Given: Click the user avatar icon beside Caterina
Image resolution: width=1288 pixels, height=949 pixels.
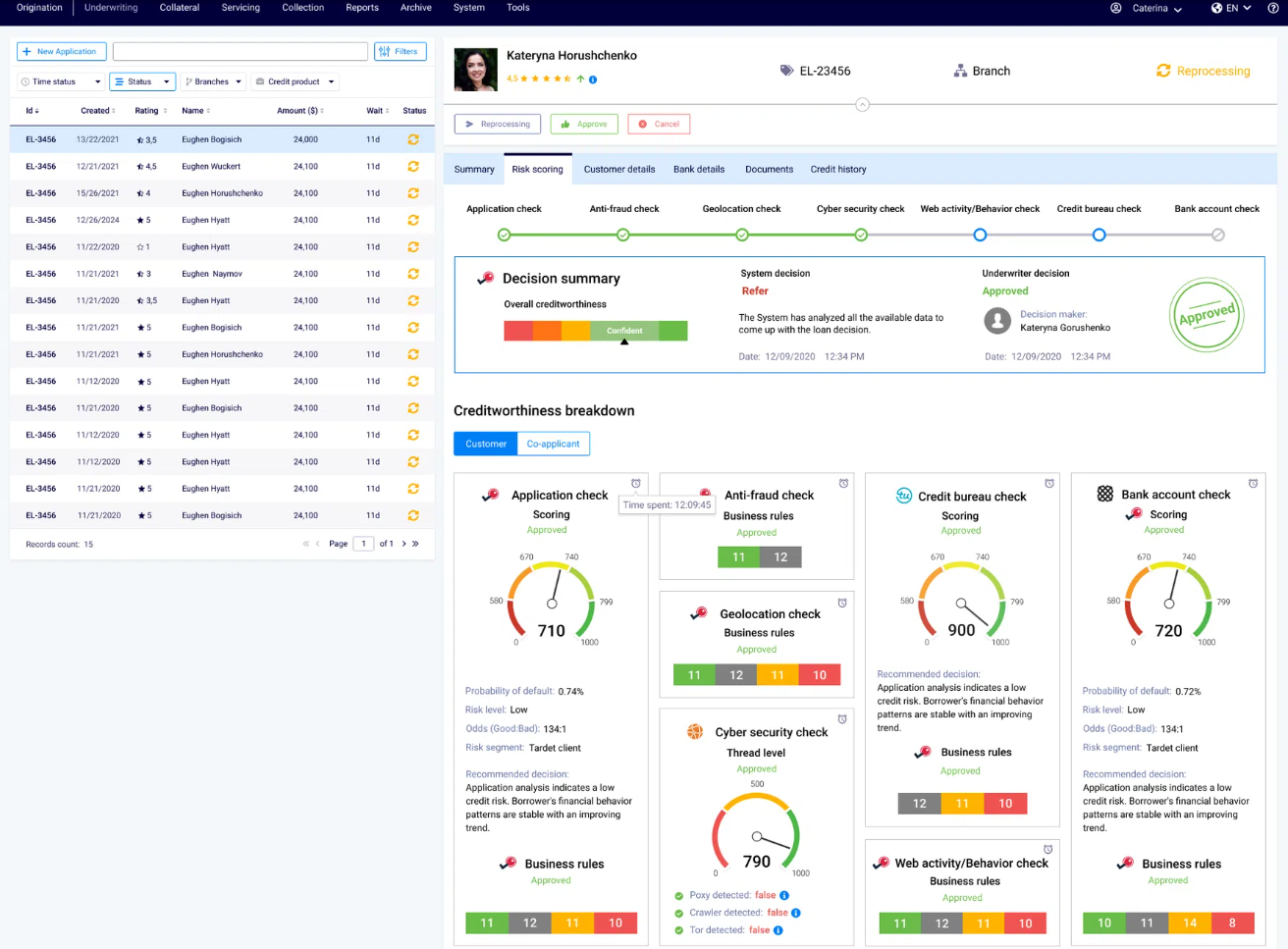Looking at the screenshot, I should [1115, 8].
